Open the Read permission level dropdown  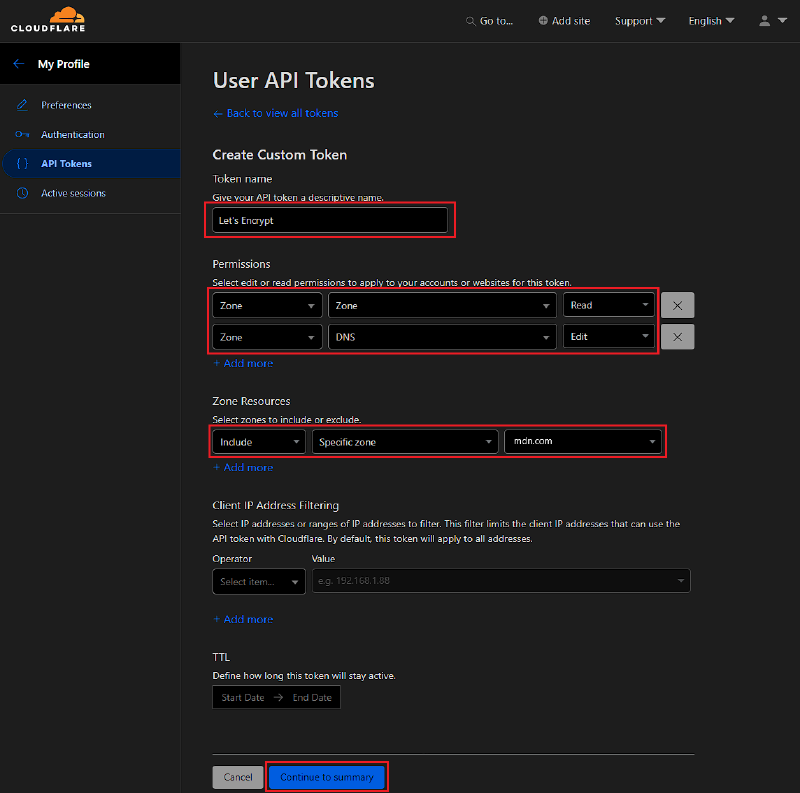point(609,306)
